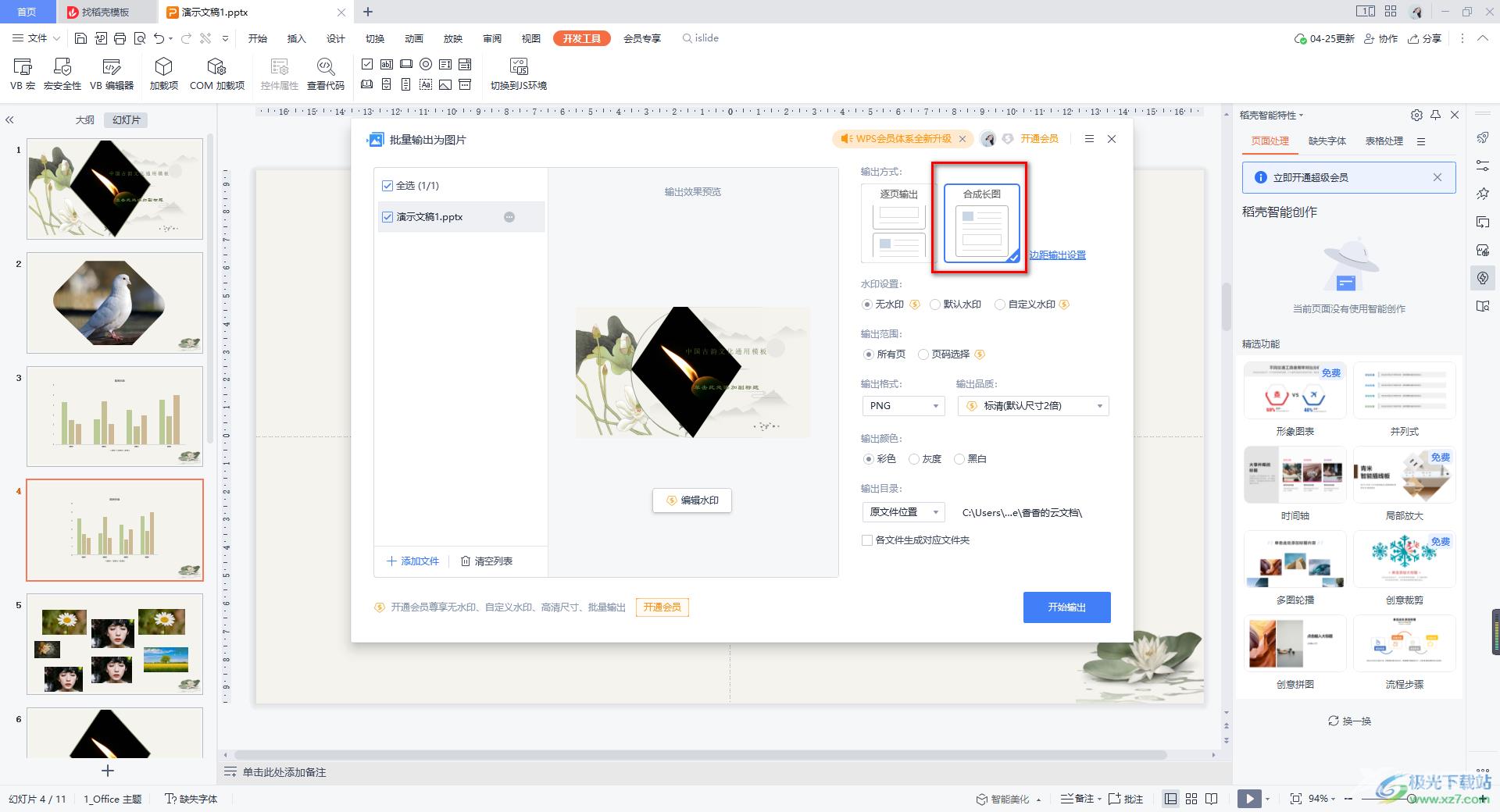This screenshot has height=812, width=1500.
Task: Uncheck the 演示文稿1.pptx file checkbox
Action: click(x=387, y=217)
